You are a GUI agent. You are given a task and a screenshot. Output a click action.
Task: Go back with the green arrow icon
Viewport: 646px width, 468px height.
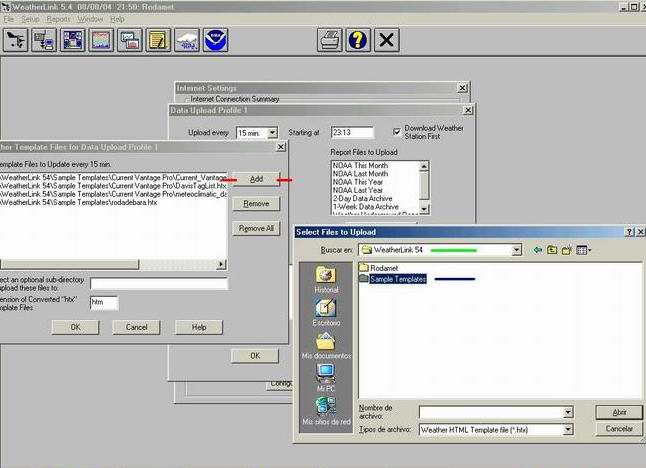coord(538,250)
